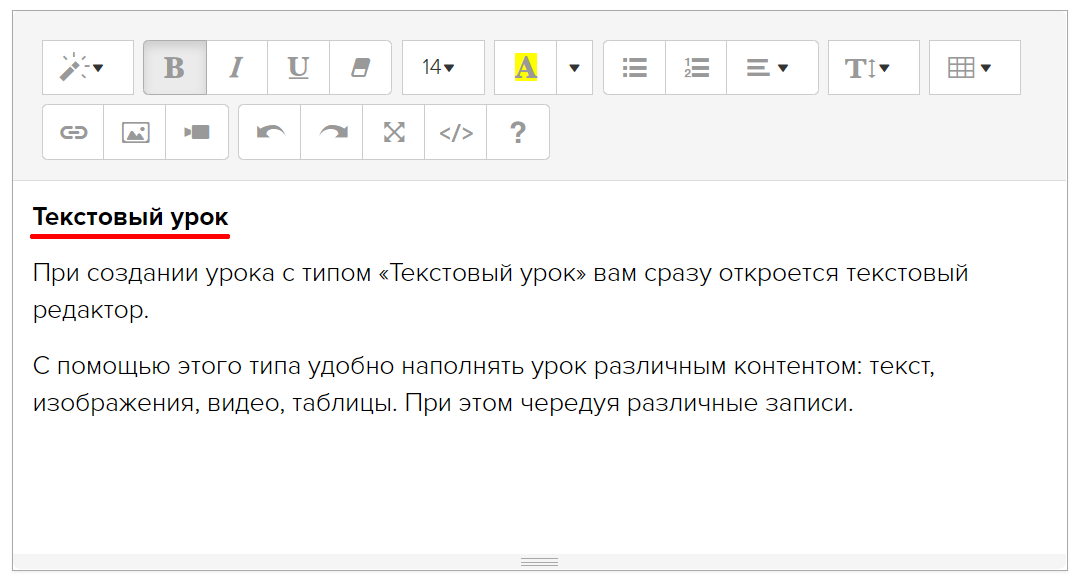Toggle italic formatting
Viewport: 1080px width, 580px height.
coord(237,68)
